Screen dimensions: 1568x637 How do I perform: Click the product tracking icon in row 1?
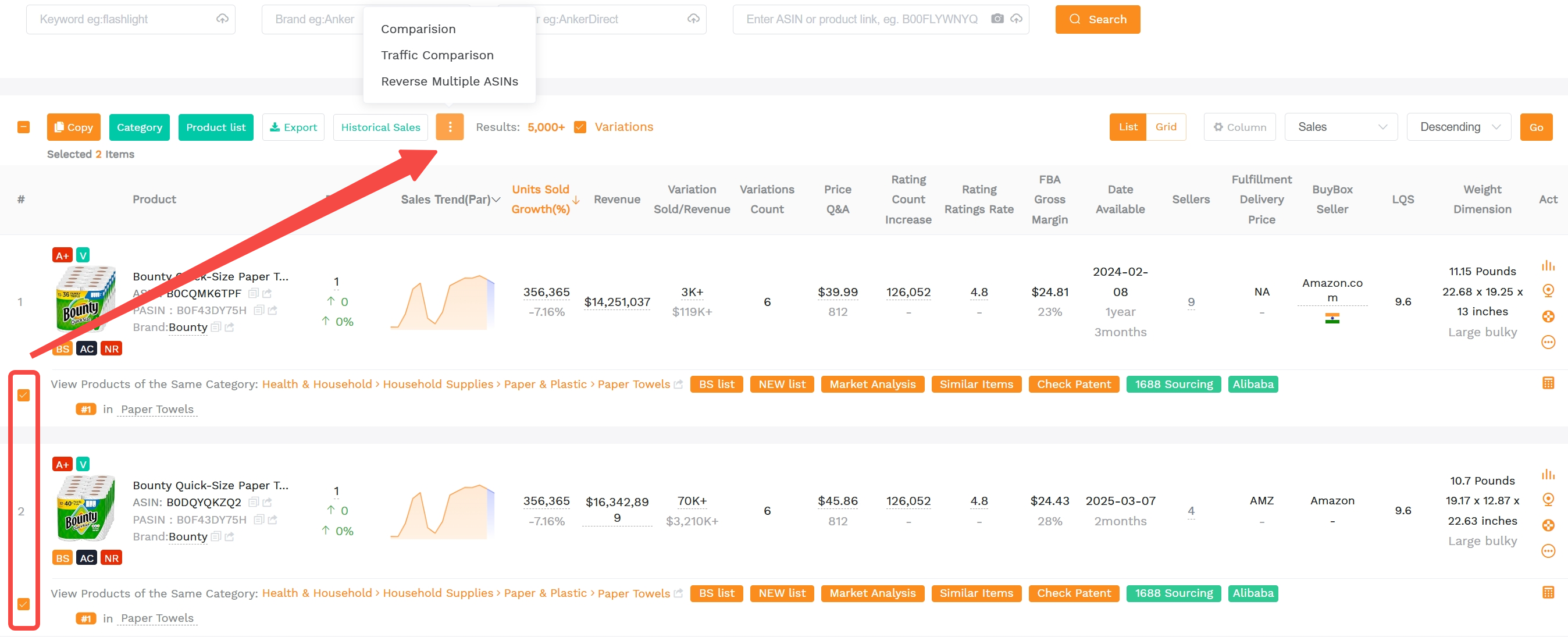pos(1548,290)
